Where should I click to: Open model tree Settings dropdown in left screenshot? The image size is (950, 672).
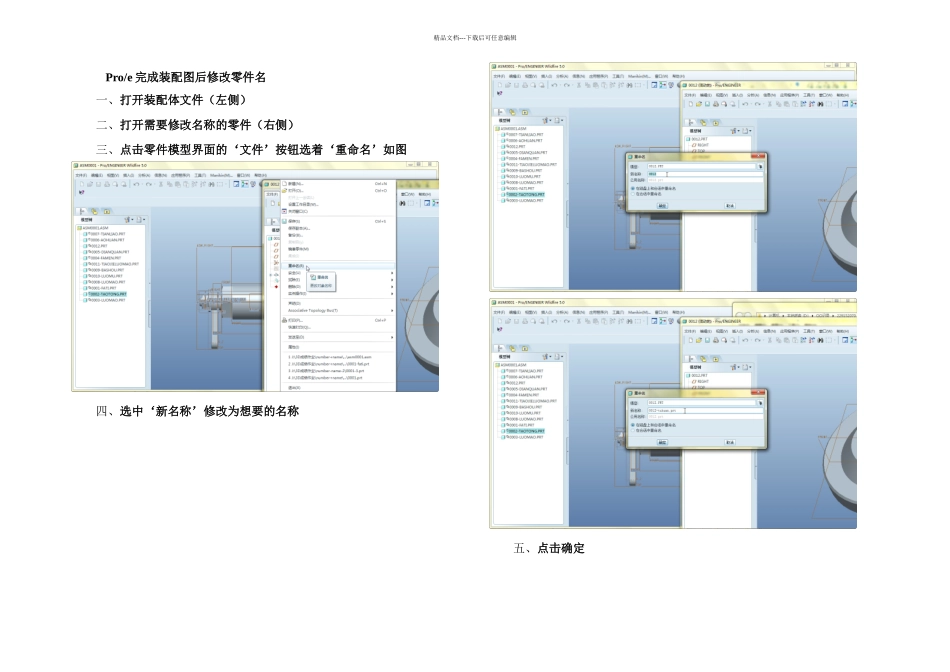pyautogui.click(x=128, y=219)
